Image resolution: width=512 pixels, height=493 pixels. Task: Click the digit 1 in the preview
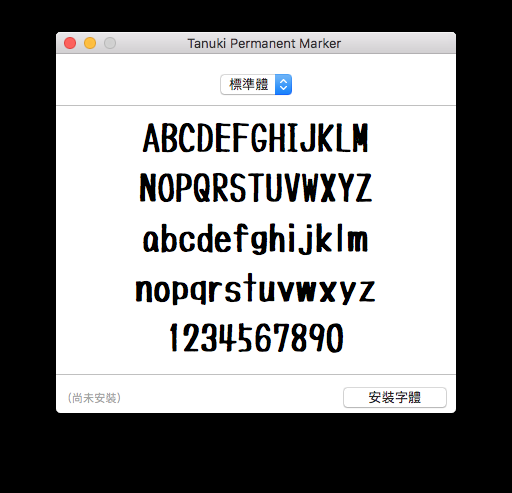coord(173,338)
